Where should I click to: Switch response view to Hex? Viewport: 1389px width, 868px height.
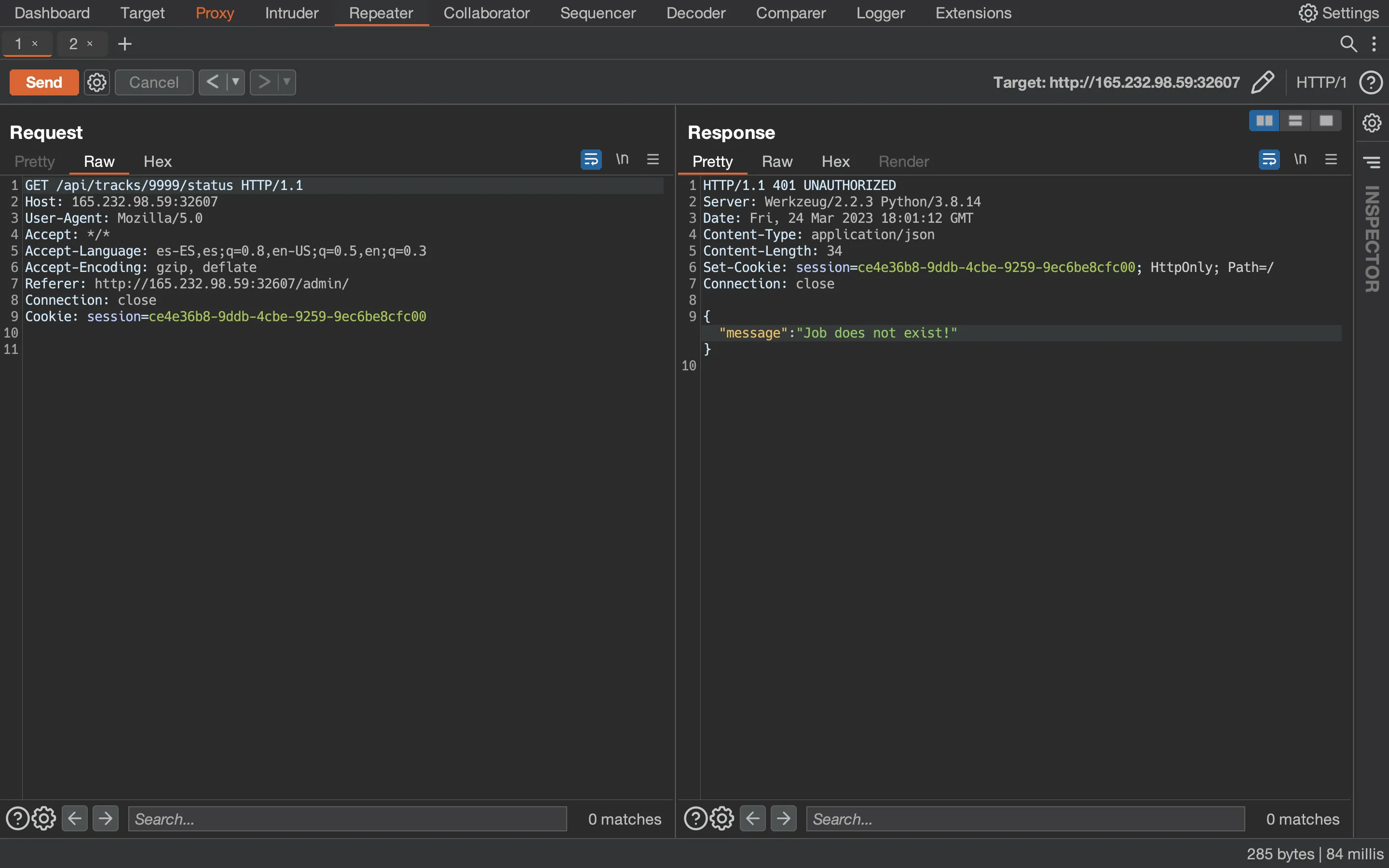[835, 162]
